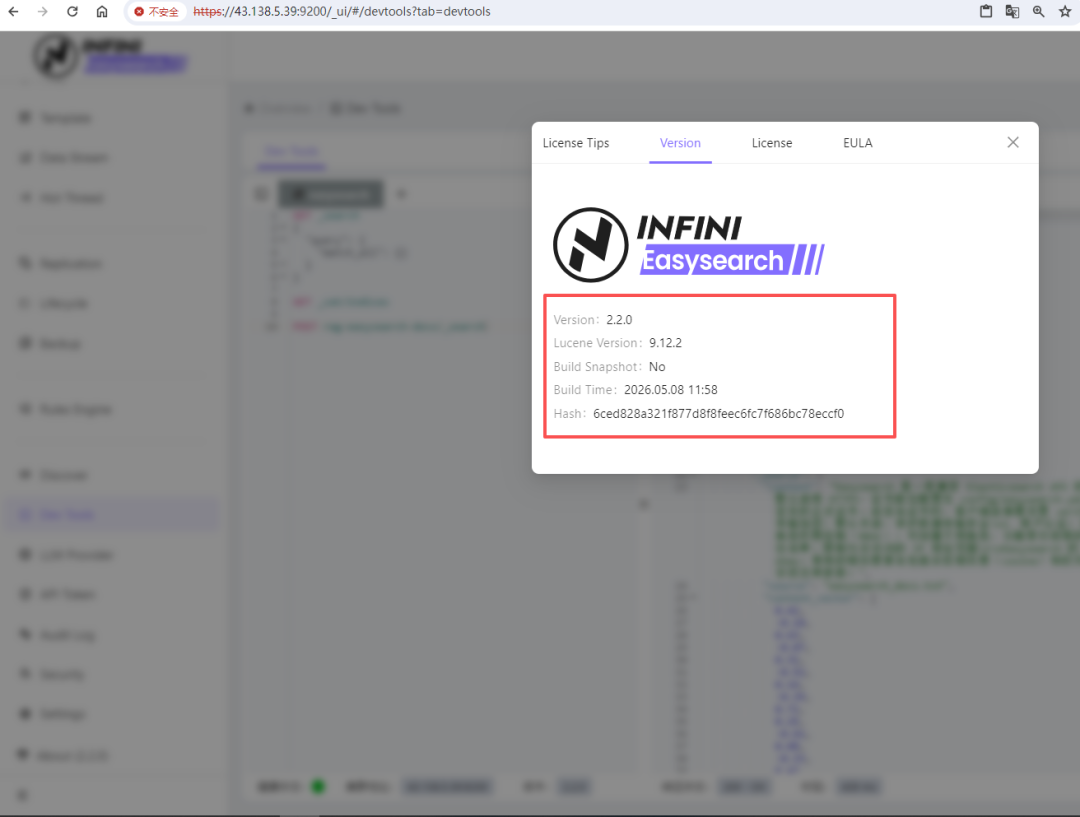Open the License tab

coord(771,143)
